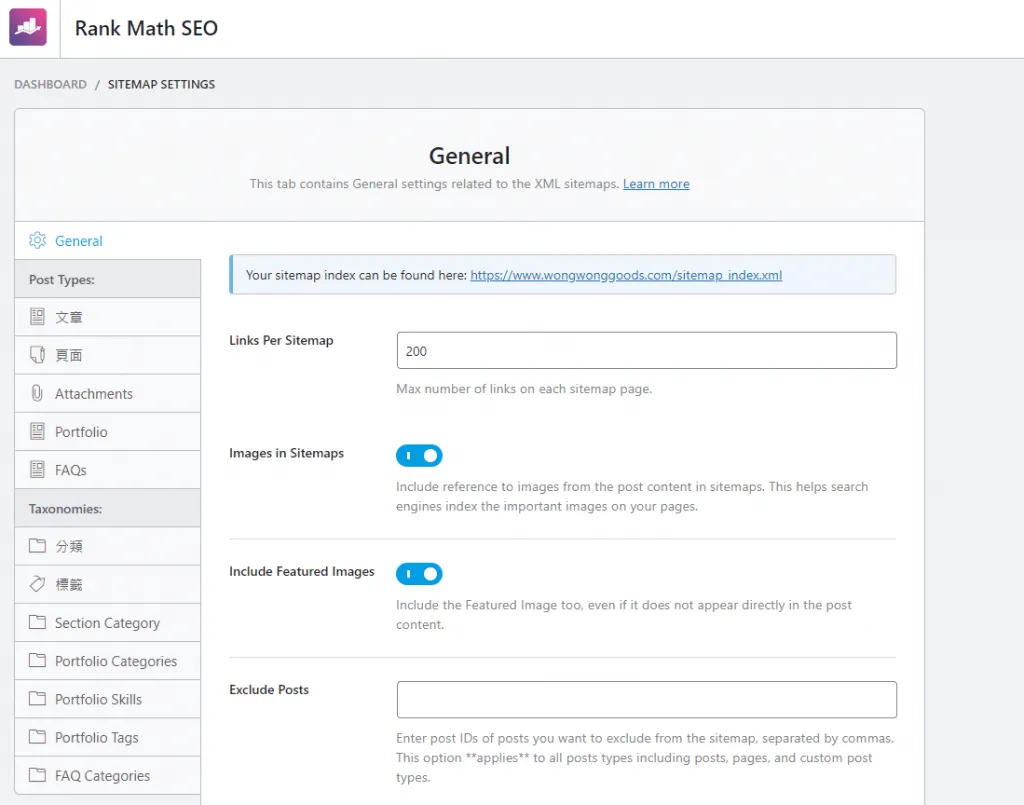Switch to the Portfolio Categories tab

click(x=115, y=661)
